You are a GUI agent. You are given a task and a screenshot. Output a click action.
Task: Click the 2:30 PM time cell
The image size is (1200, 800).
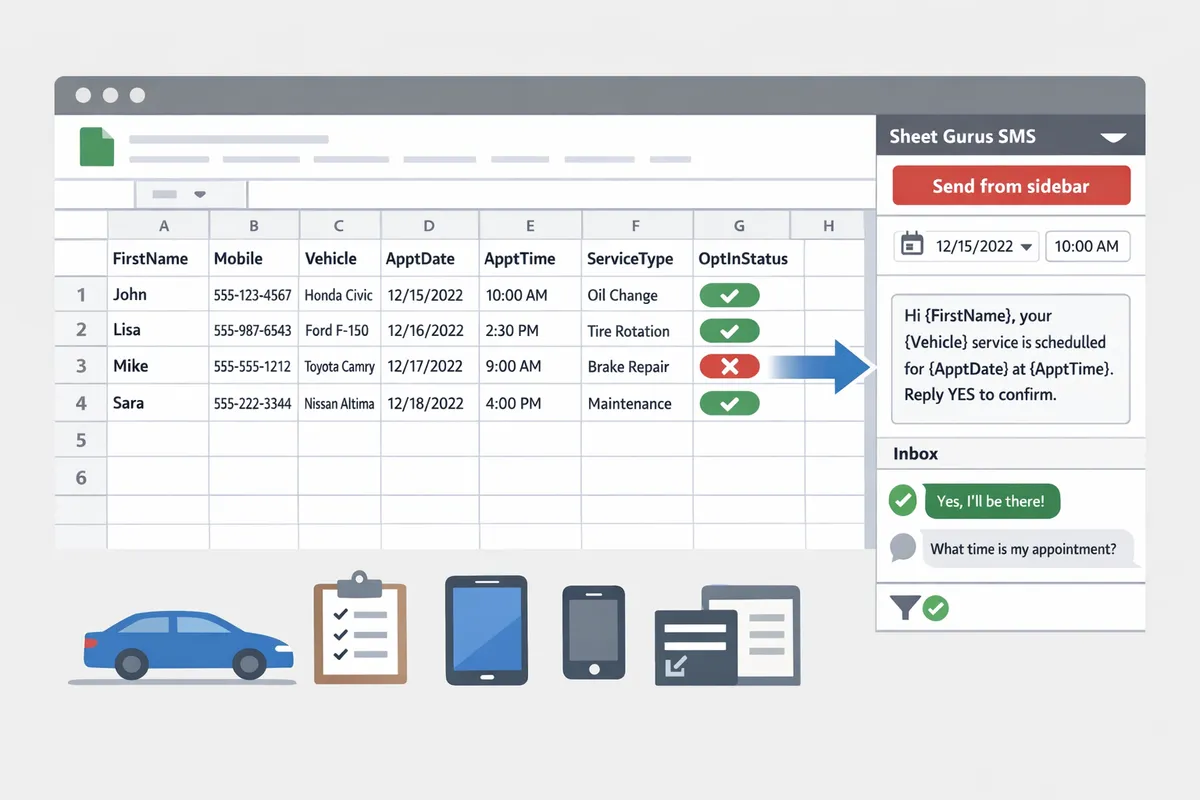click(x=530, y=330)
